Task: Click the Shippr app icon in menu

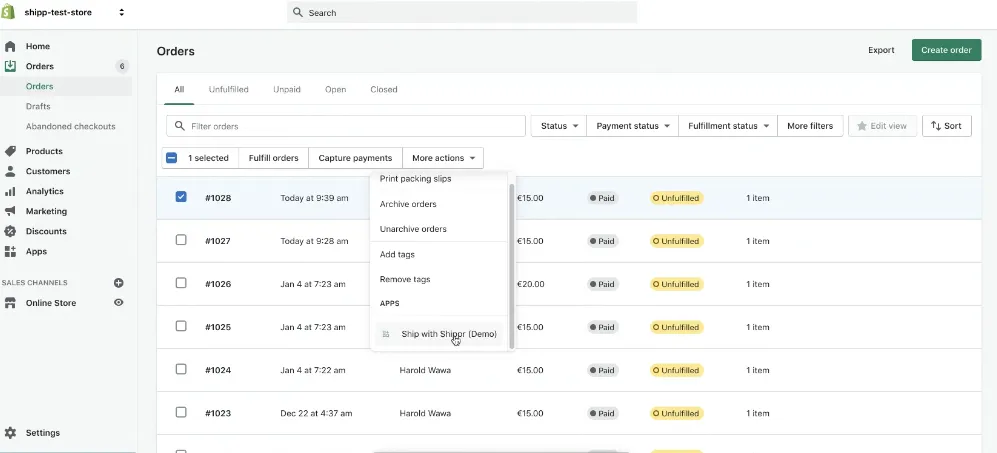Action: coord(386,334)
